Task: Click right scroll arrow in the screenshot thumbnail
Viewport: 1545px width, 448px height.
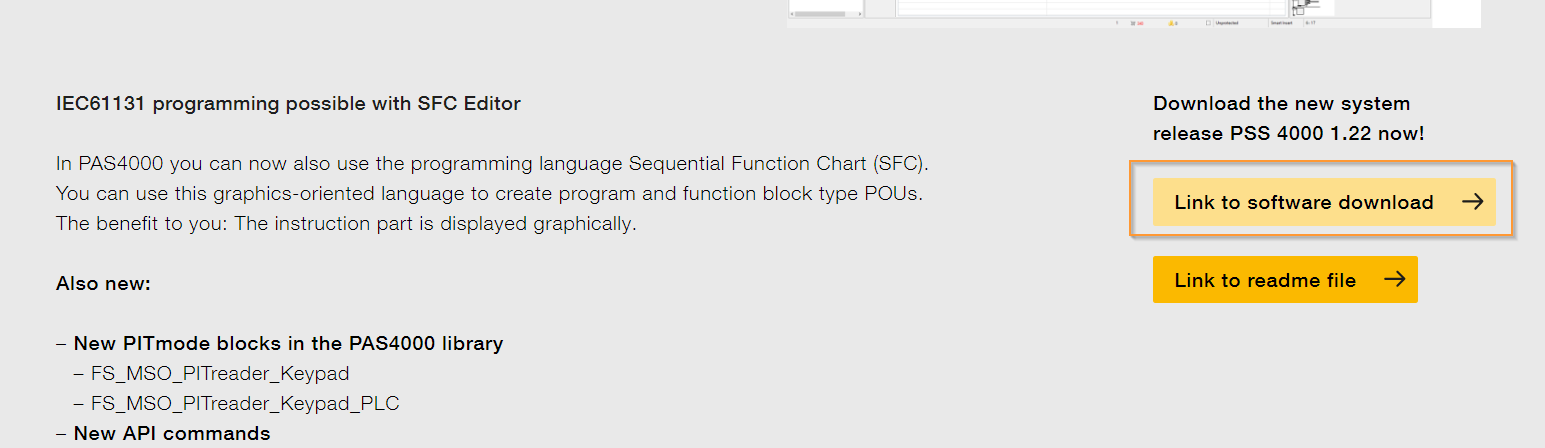Action: tap(860, 14)
